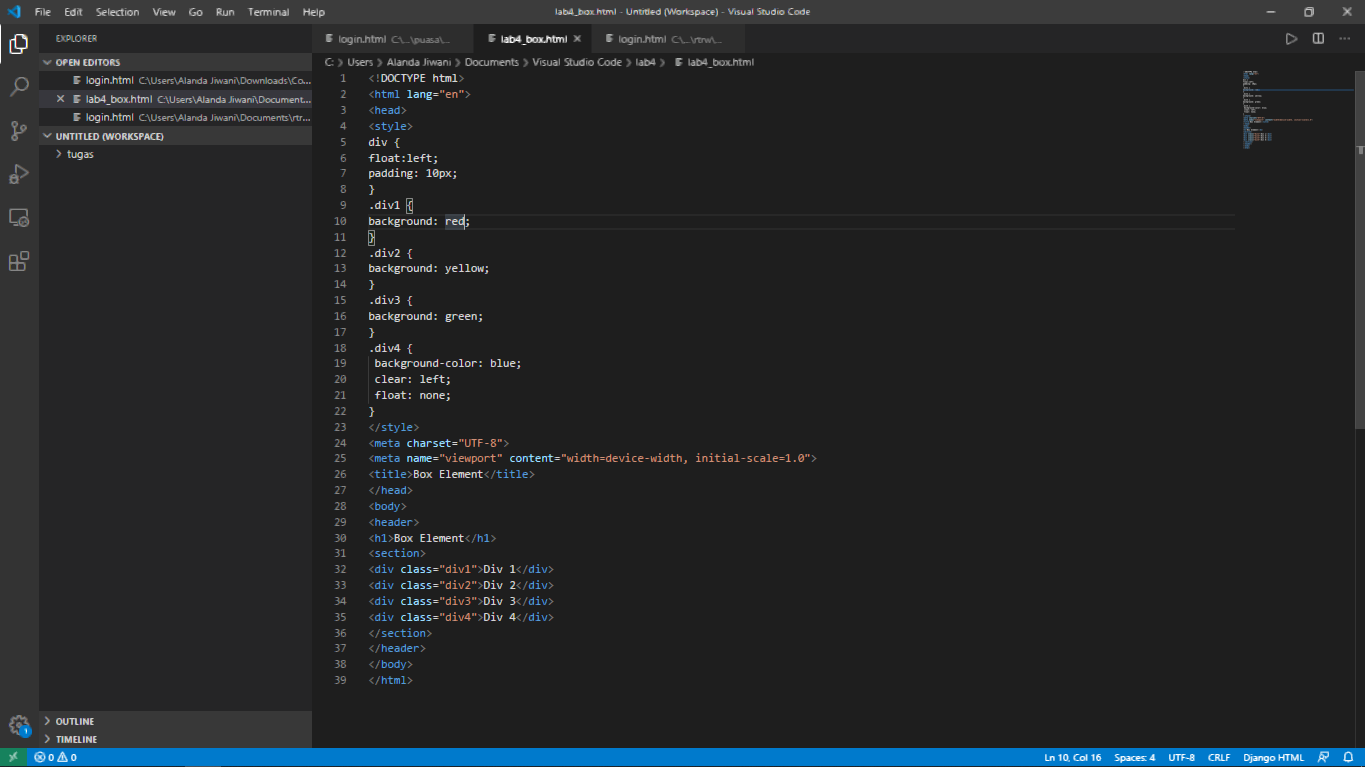Open the Selection menu
Image resolution: width=1365 pixels, height=767 pixels.
(x=118, y=12)
